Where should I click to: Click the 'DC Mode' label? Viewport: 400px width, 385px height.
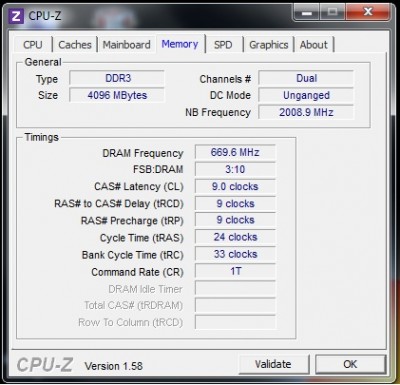tap(230, 95)
